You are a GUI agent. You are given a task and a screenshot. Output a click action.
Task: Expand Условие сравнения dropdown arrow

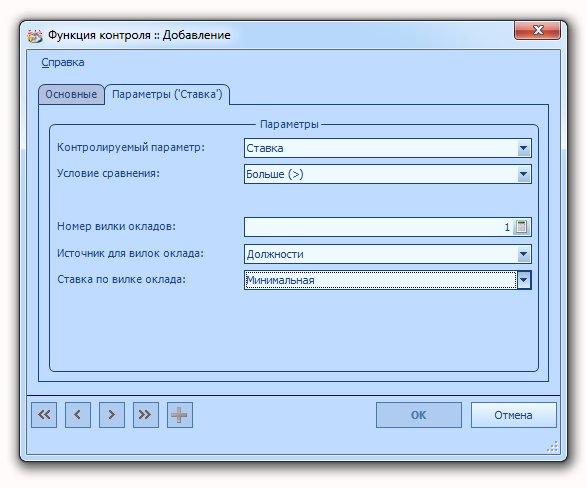coord(524,174)
